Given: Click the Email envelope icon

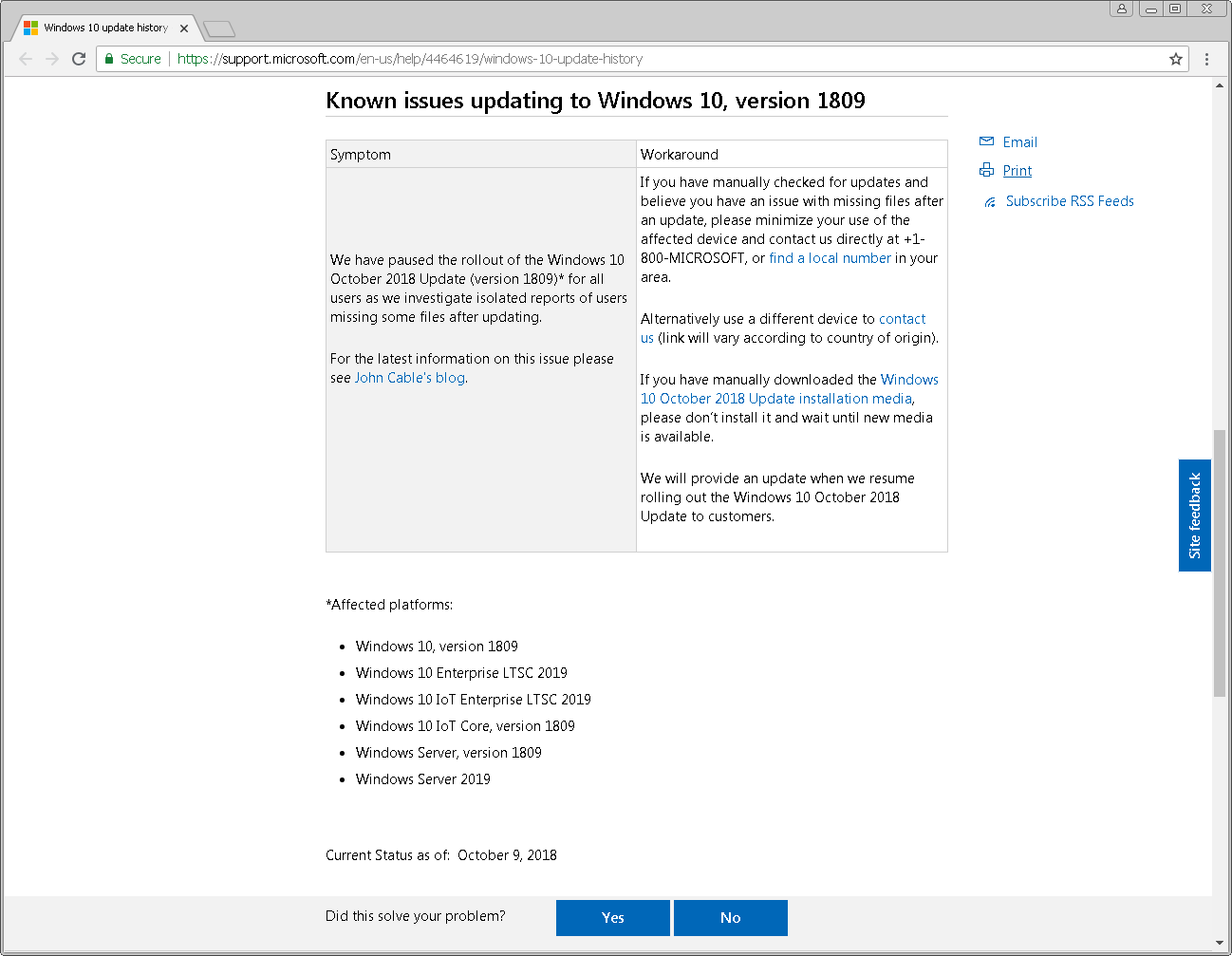Looking at the screenshot, I should tap(987, 141).
